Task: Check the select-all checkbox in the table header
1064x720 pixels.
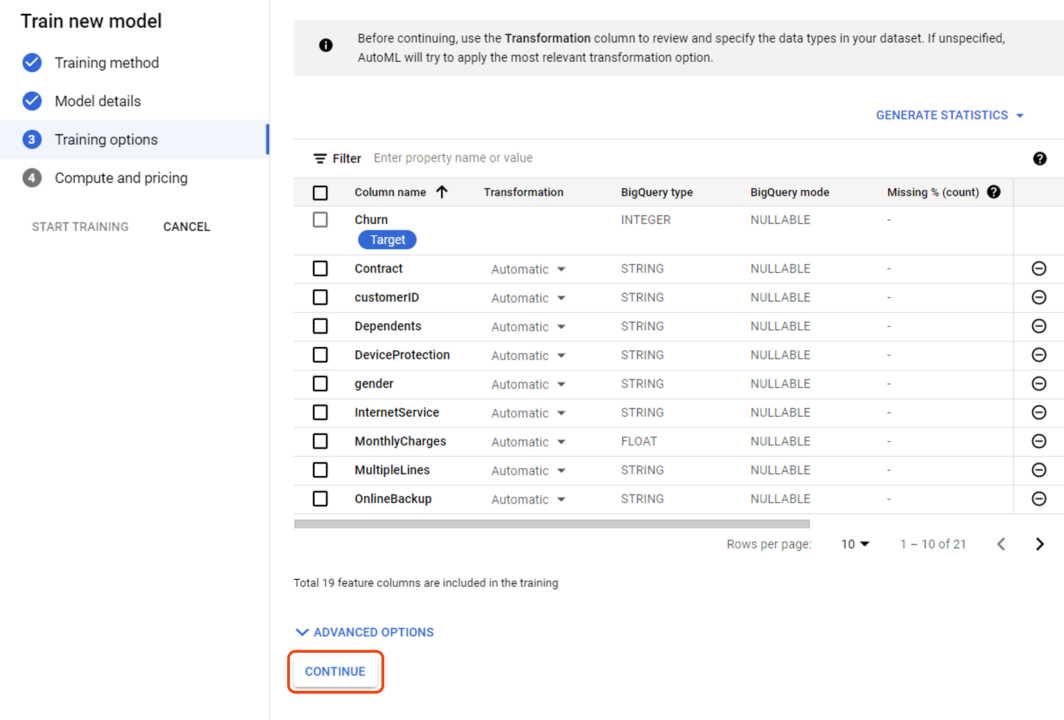Action: (x=321, y=192)
